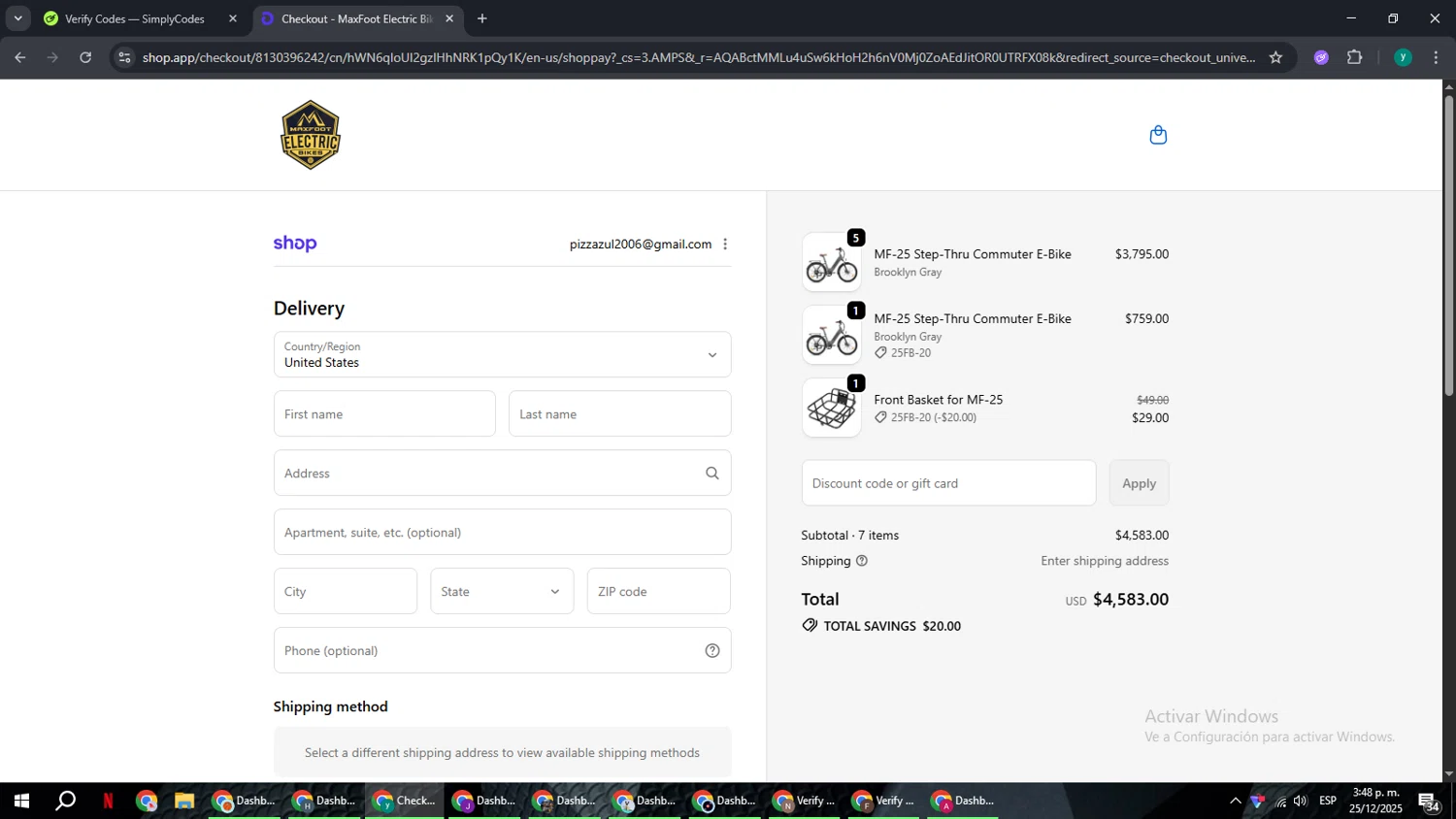Open Windows search in the taskbar
The width and height of the screenshot is (1456, 819).
click(x=65, y=802)
